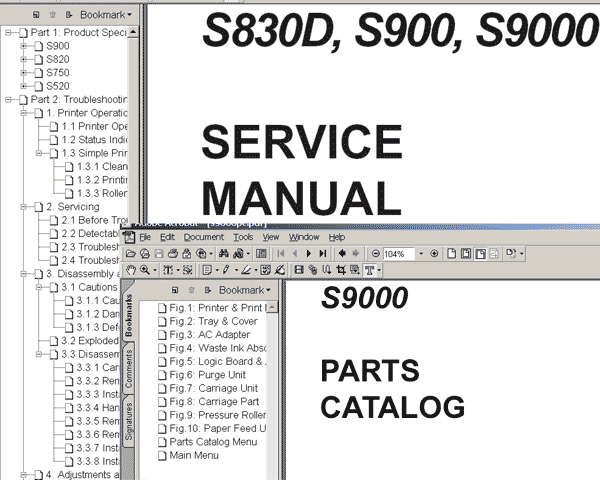Collapse Part 1: Product Specifications bookmark
600x480 pixels.
tap(8, 33)
